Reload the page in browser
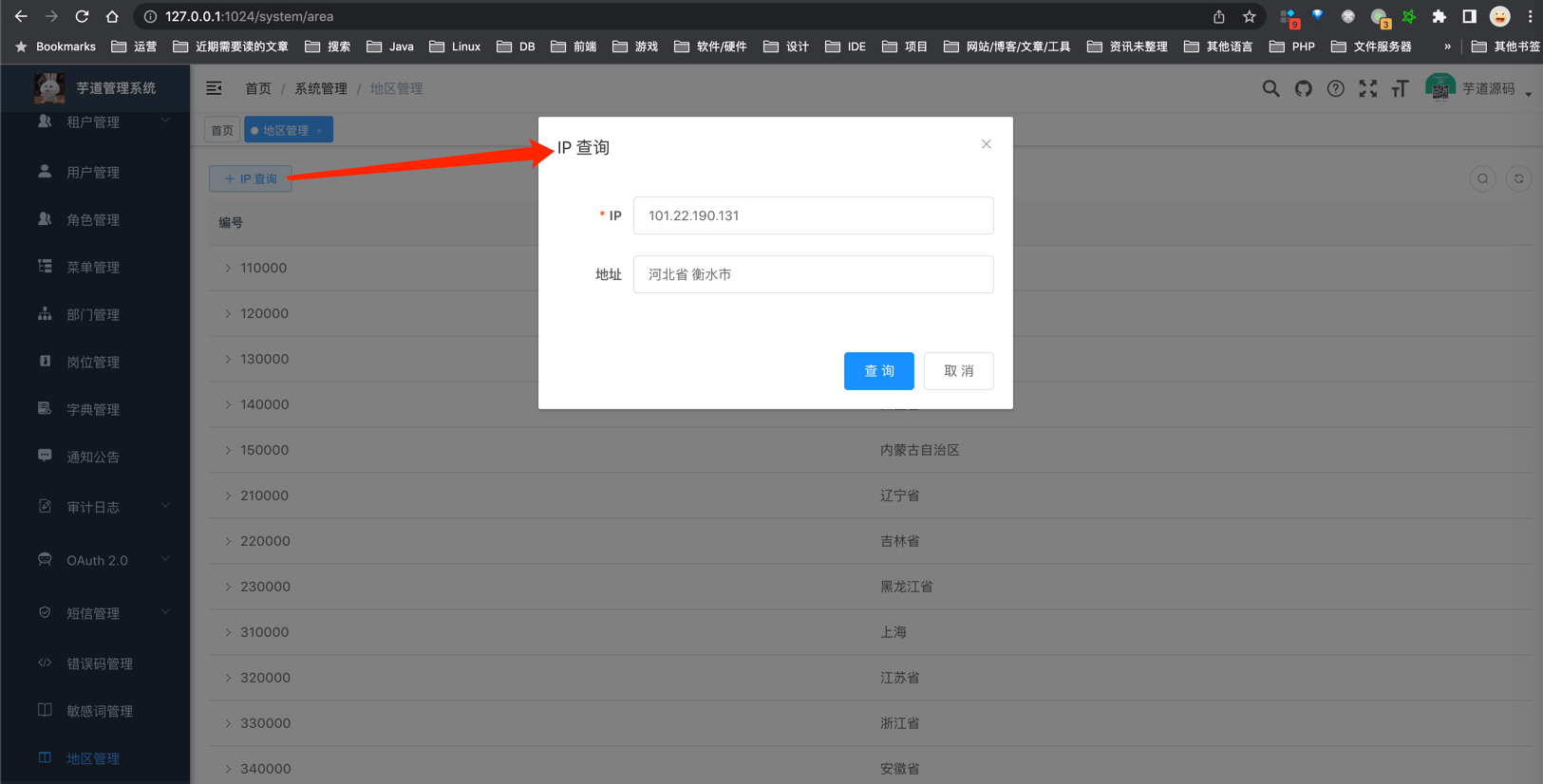Viewport: 1543px width, 784px height. pos(82,16)
